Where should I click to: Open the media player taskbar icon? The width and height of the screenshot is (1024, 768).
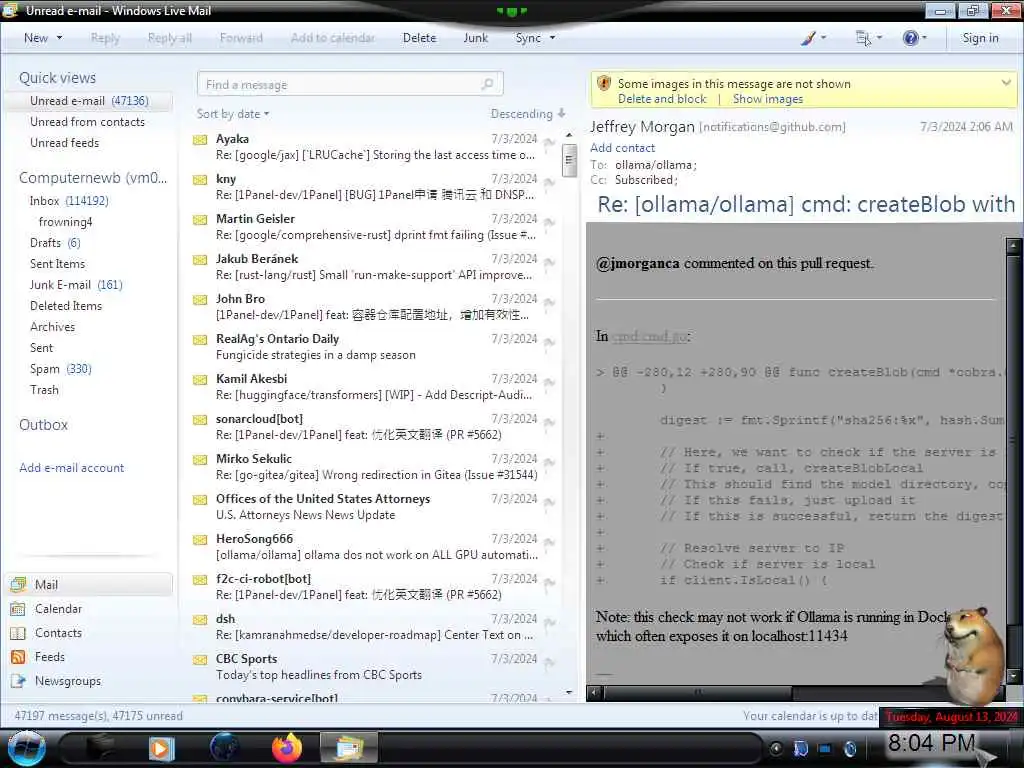(161, 748)
